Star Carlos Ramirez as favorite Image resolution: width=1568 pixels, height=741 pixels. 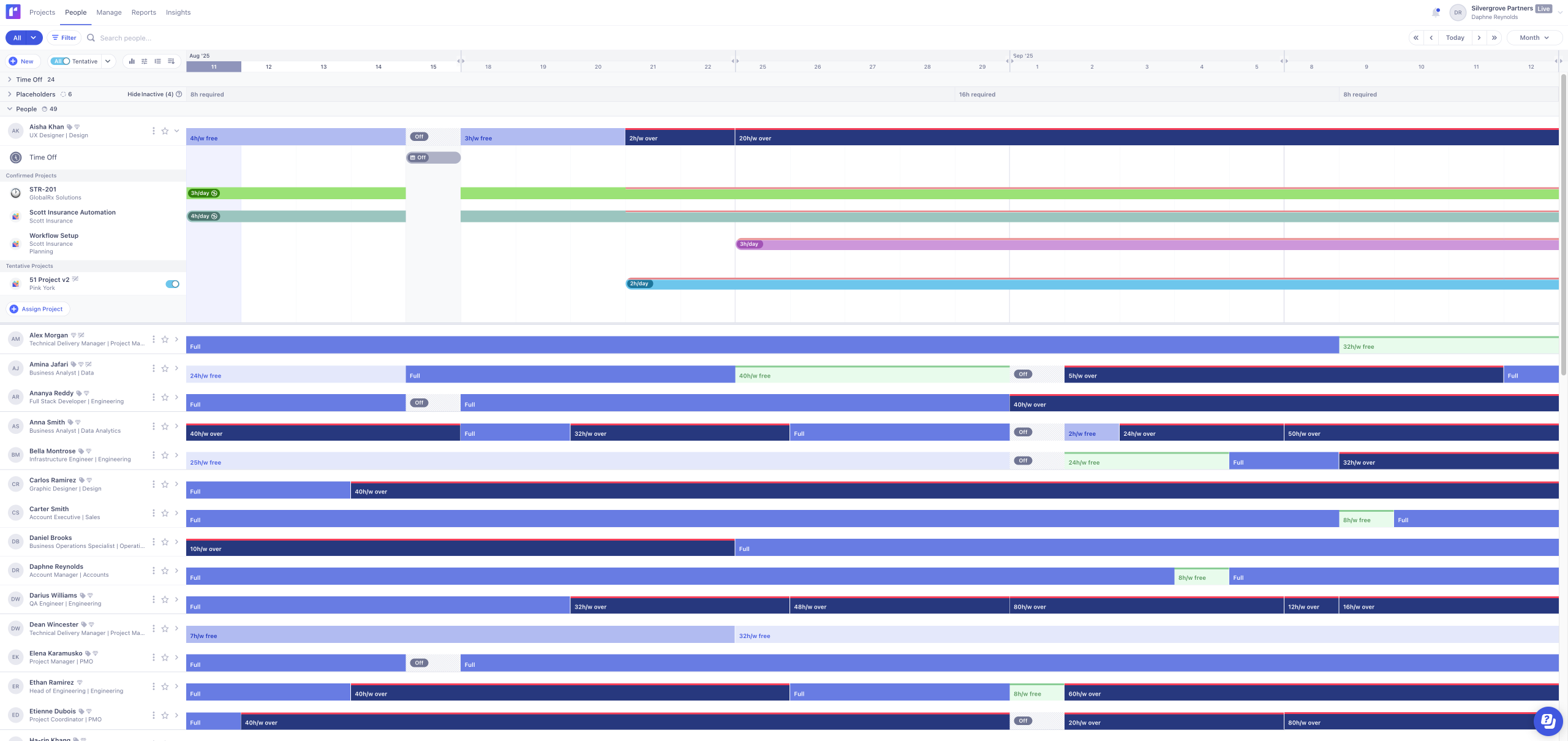click(x=165, y=485)
